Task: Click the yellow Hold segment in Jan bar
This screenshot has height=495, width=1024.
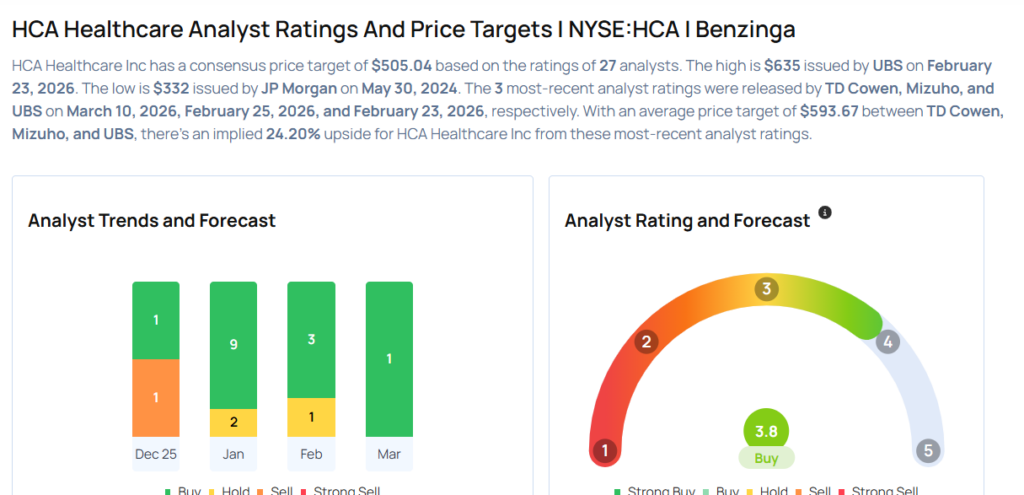Action: pos(233,422)
